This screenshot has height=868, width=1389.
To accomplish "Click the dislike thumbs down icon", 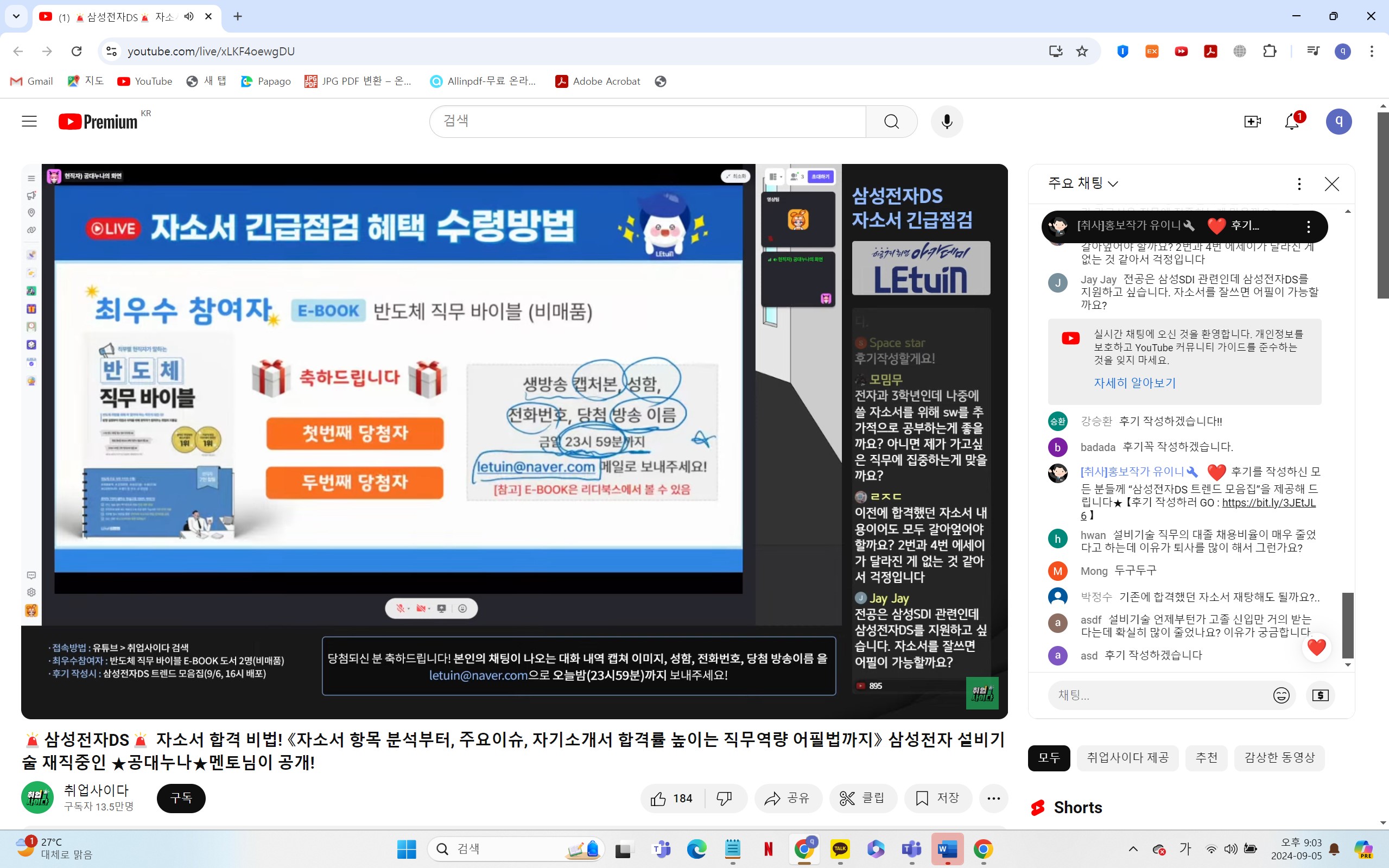I will [724, 798].
